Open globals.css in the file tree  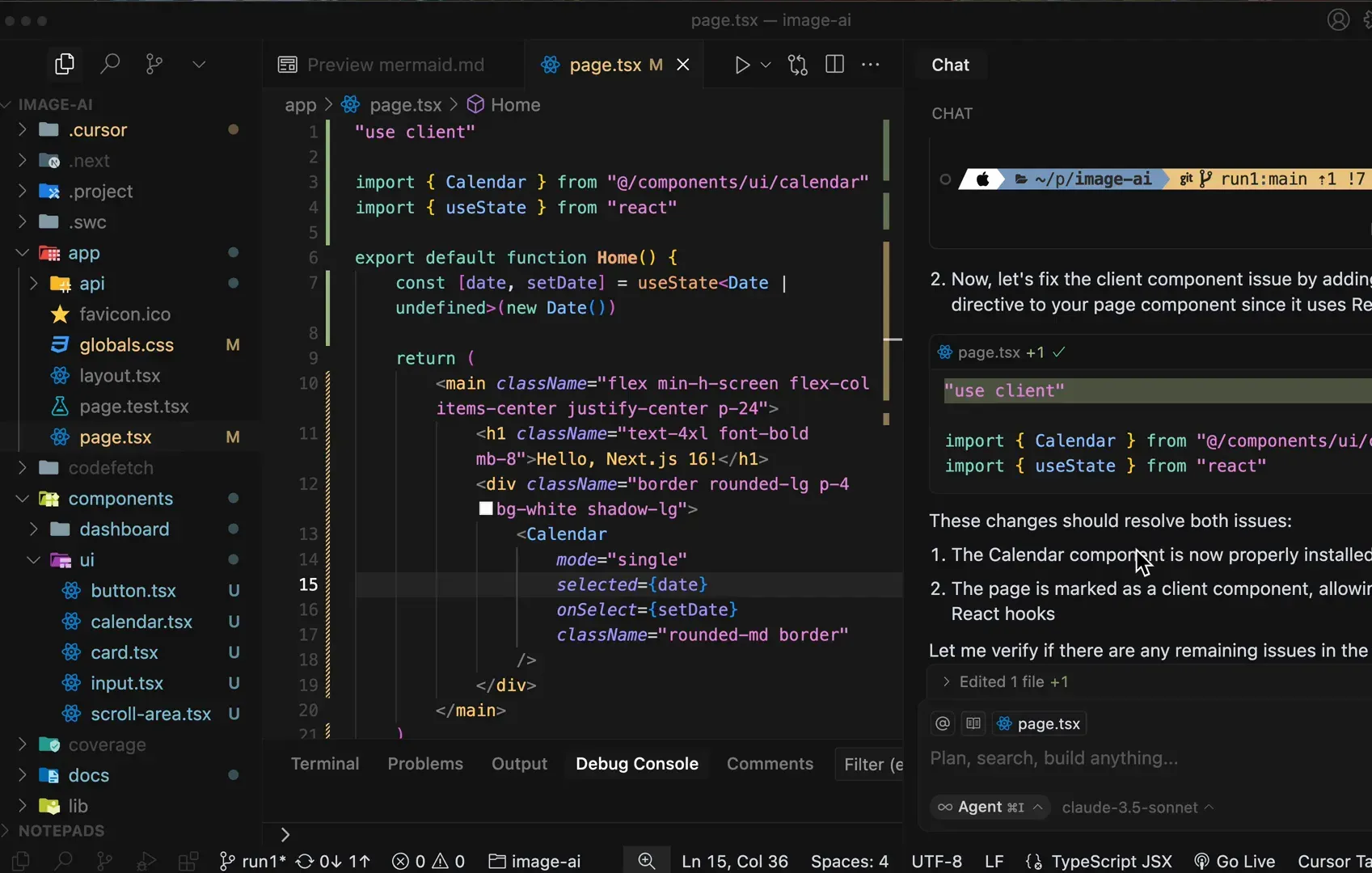pyautogui.click(x=126, y=345)
